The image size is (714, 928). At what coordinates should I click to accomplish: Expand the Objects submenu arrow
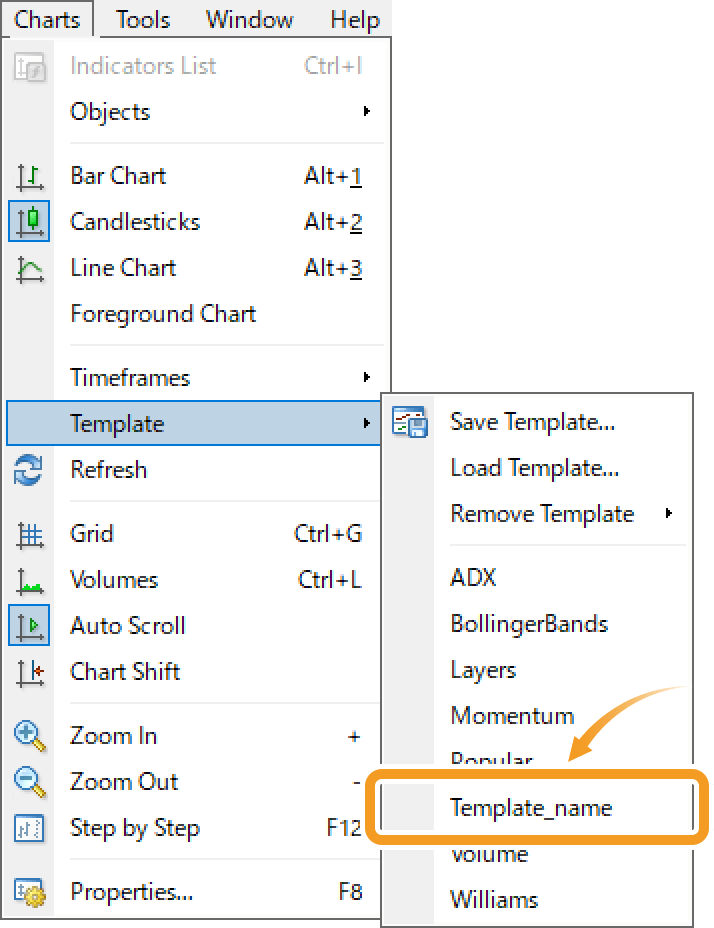pos(367,111)
